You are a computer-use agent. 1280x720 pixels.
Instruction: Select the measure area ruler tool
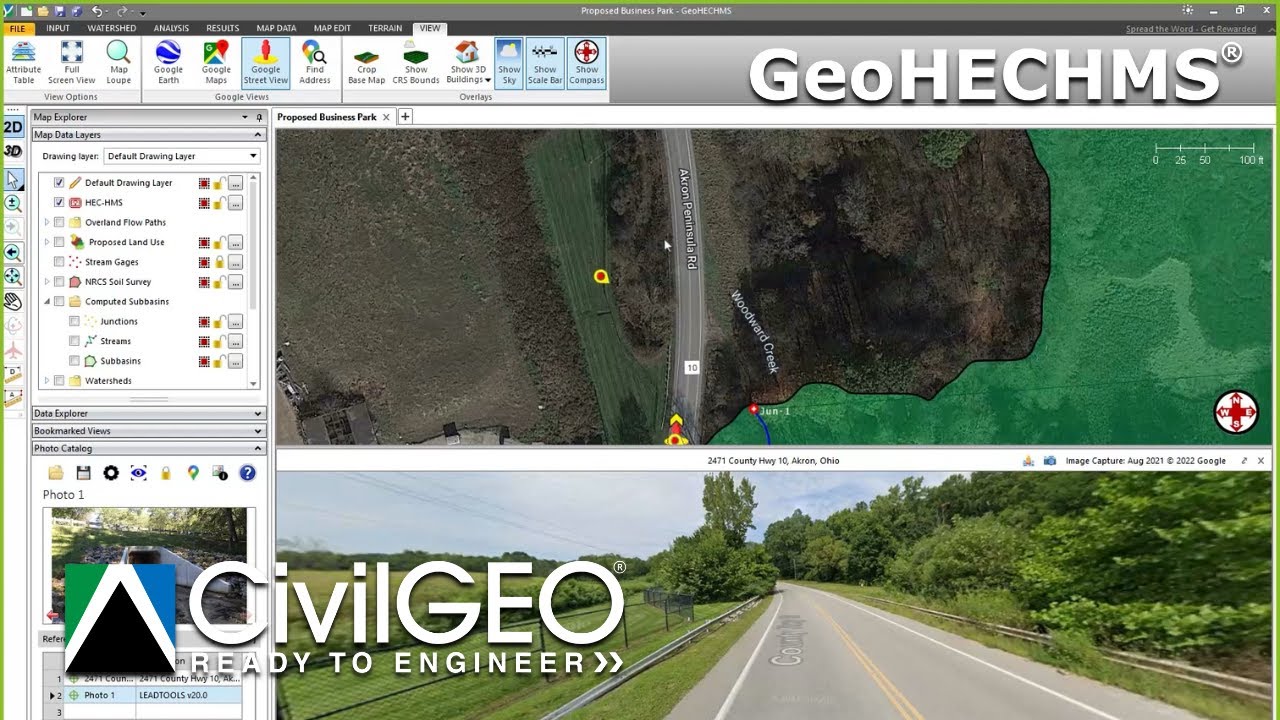point(13,398)
